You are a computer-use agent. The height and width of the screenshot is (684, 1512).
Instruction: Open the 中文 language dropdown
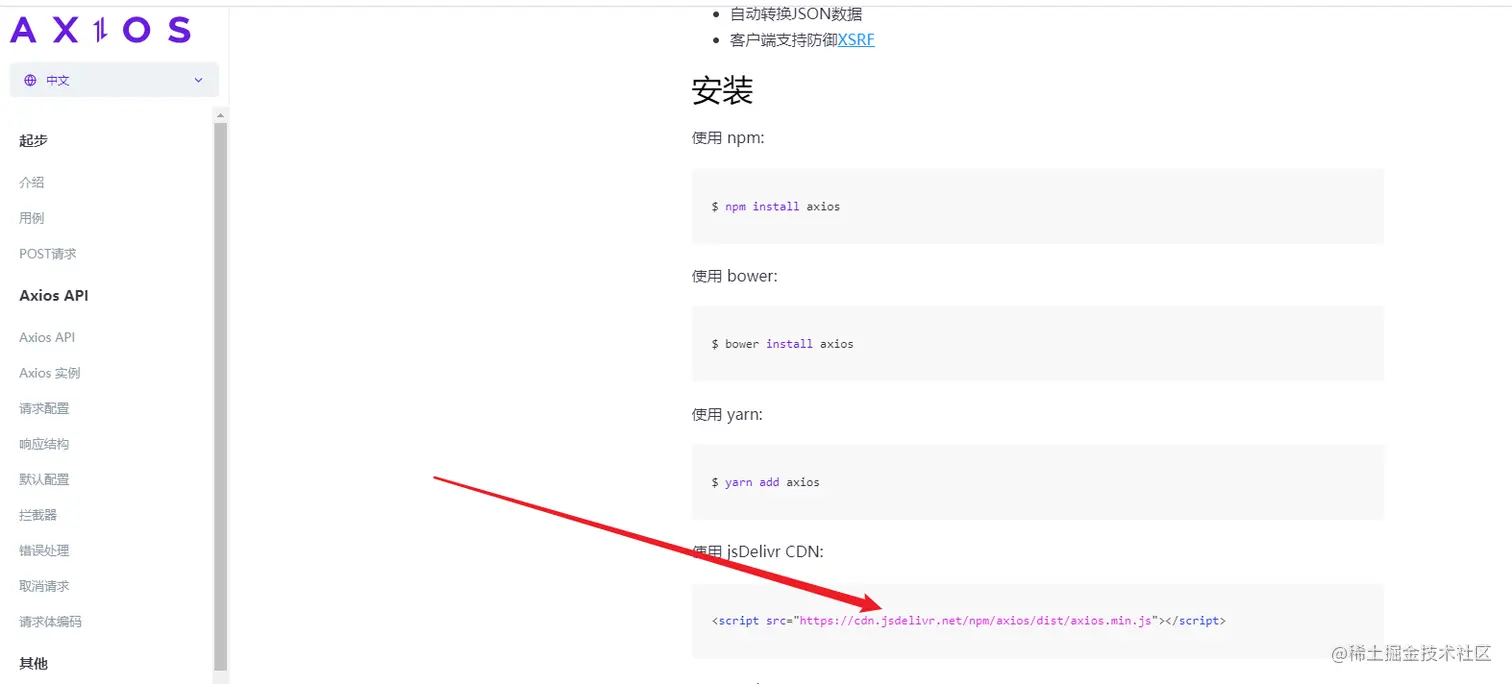pos(114,80)
